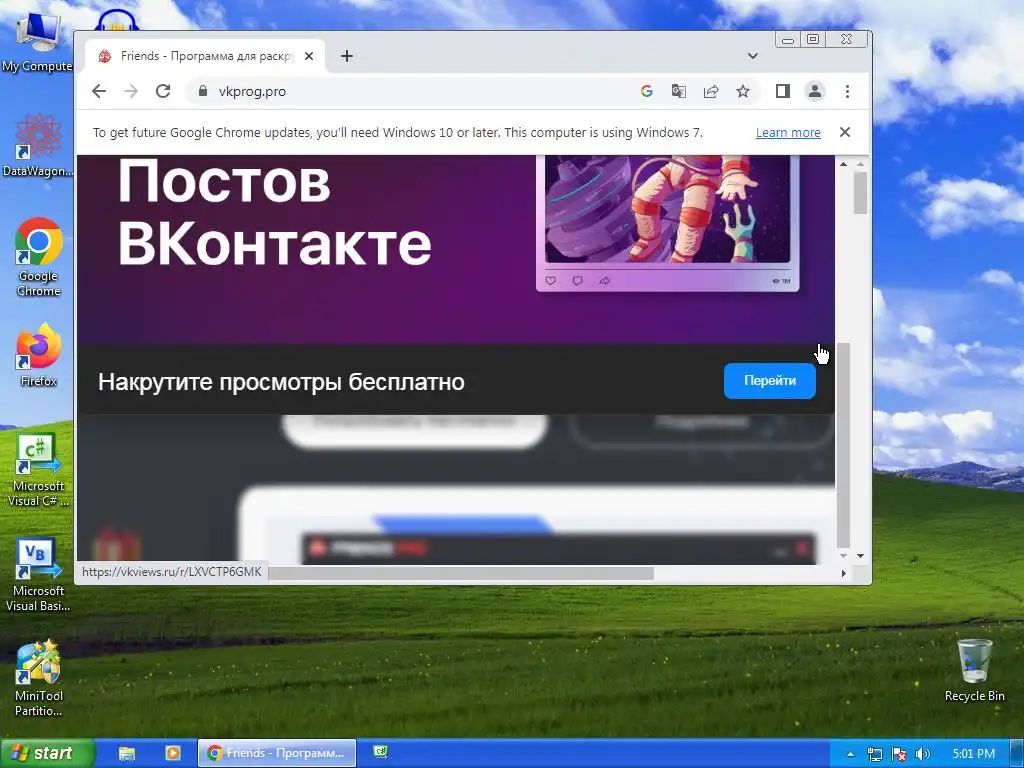The image size is (1024, 768).
Task: Click the horizontal scrollbar right arrow
Action: tap(843, 573)
